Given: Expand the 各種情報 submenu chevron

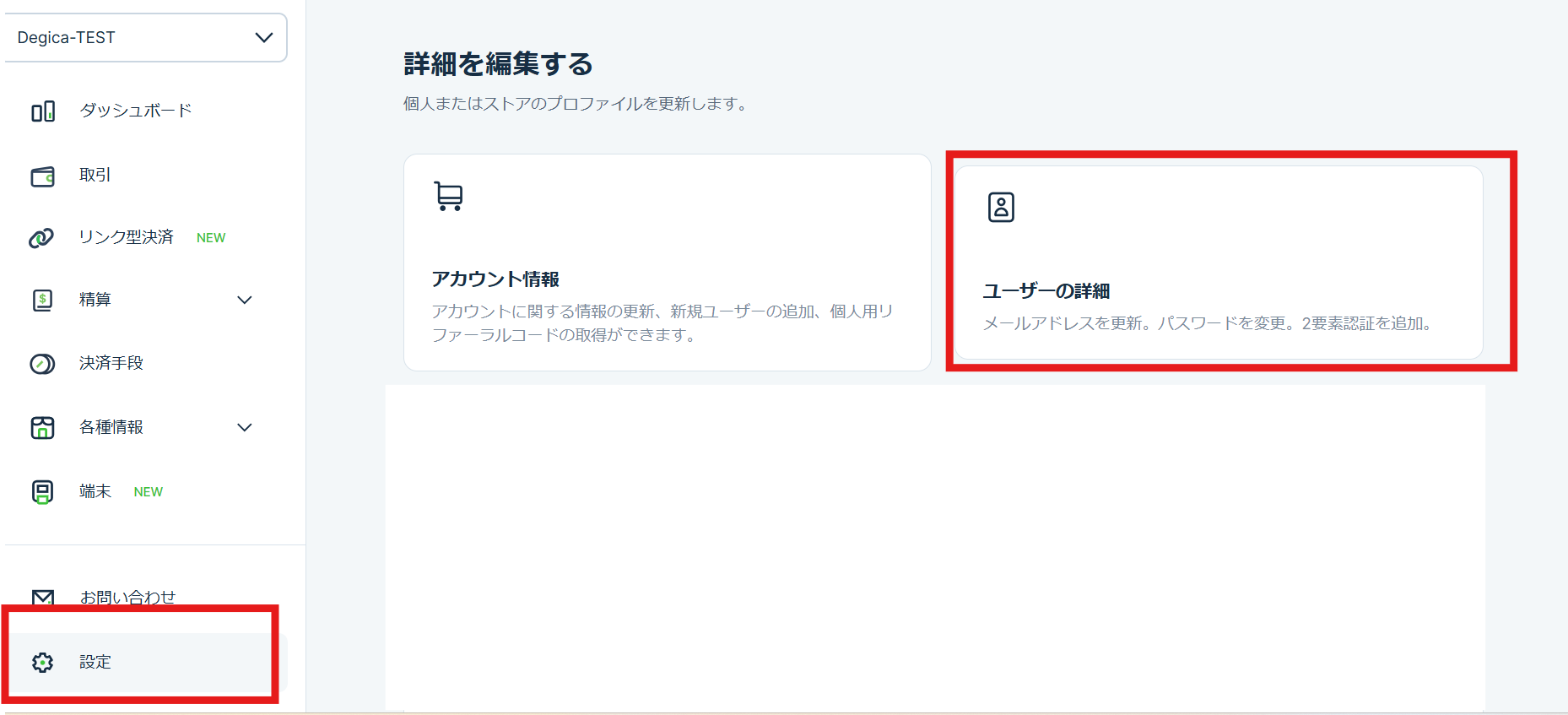Looking at the screenshot, I should pos(245,428).
